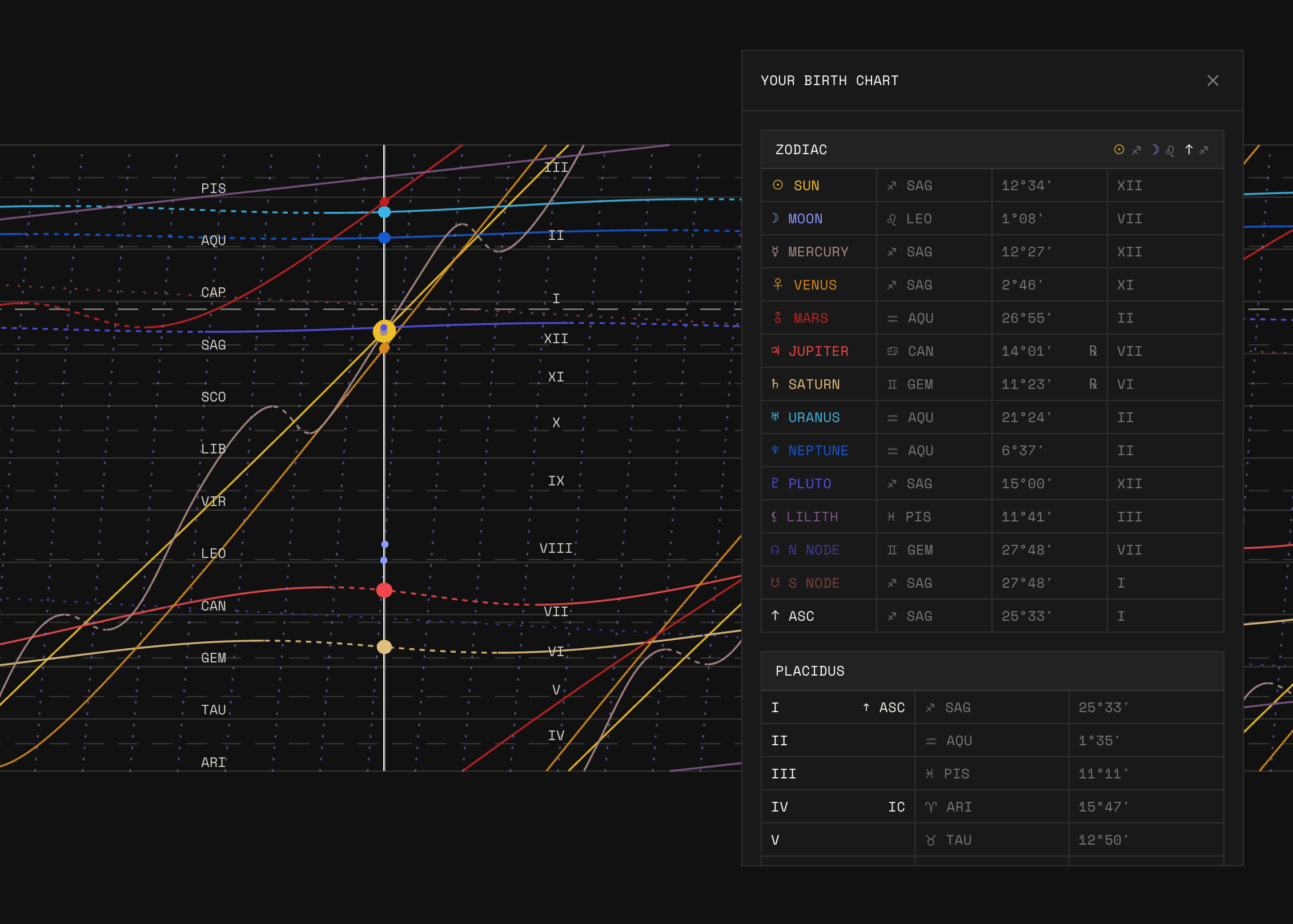
Task: Select the LILITH row label
Action: (x=812, y=517)
